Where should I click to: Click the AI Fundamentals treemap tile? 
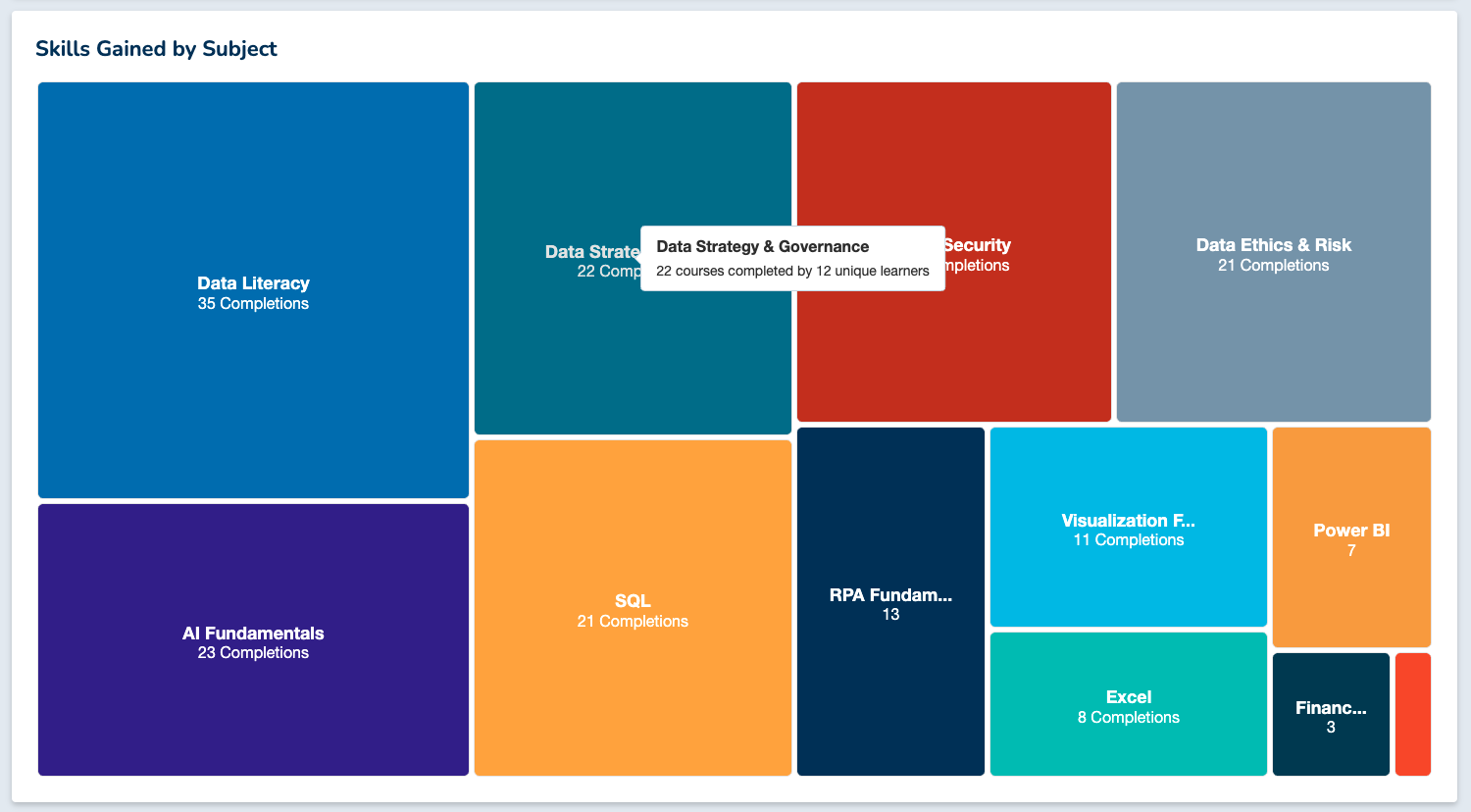[253, 639]
